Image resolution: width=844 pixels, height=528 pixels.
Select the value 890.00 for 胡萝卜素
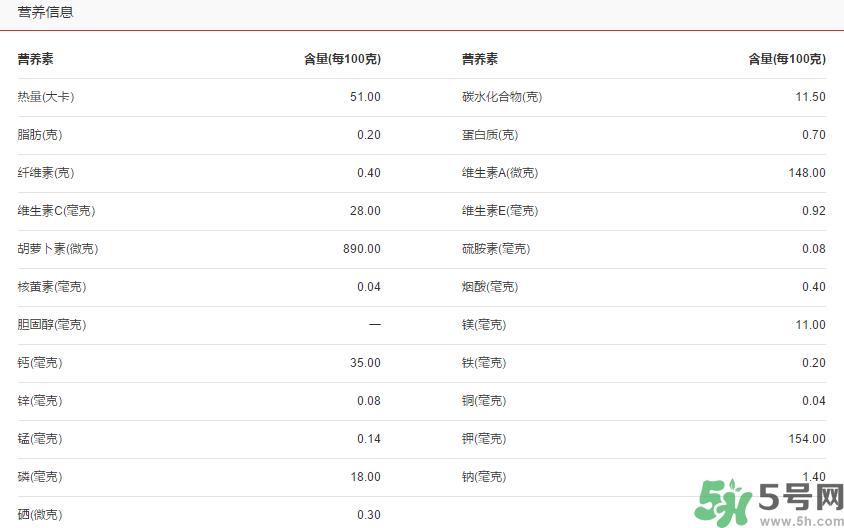pyautogui.click(x=362, y=249)
